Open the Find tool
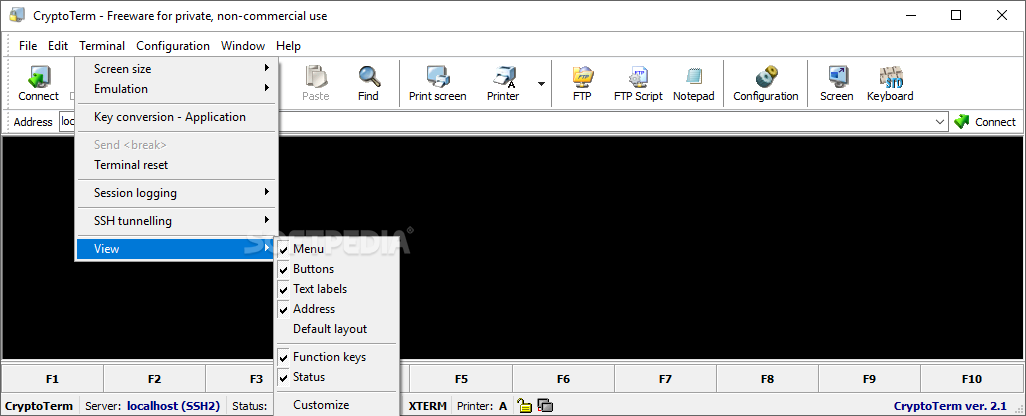 click(368, 83)
